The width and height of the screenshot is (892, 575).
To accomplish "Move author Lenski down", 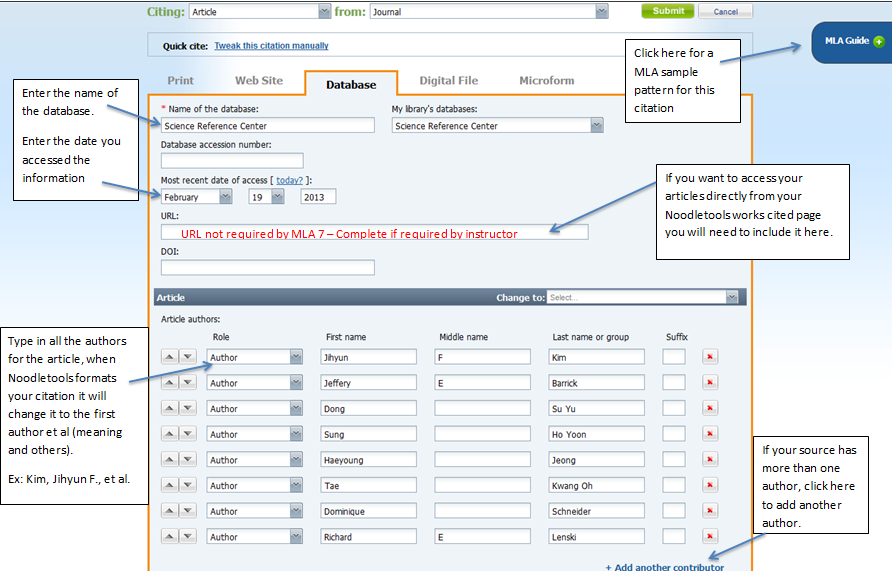I will 188,536.
